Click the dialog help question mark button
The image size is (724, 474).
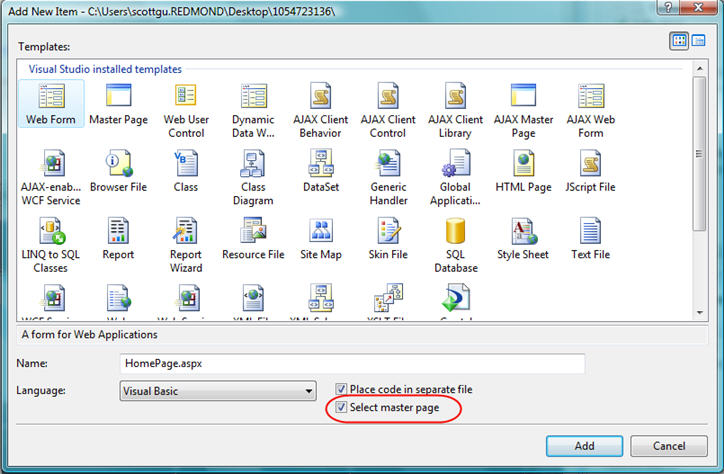tap(669, 8)
